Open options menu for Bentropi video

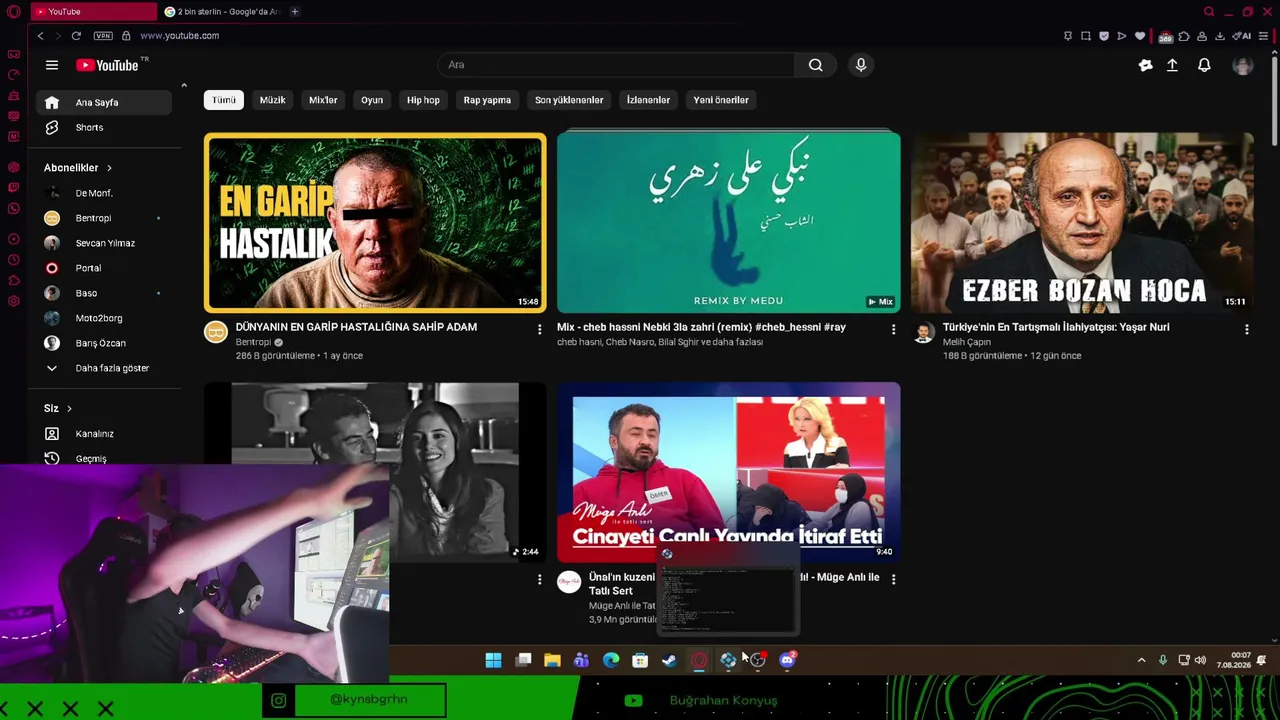[540, 329]
